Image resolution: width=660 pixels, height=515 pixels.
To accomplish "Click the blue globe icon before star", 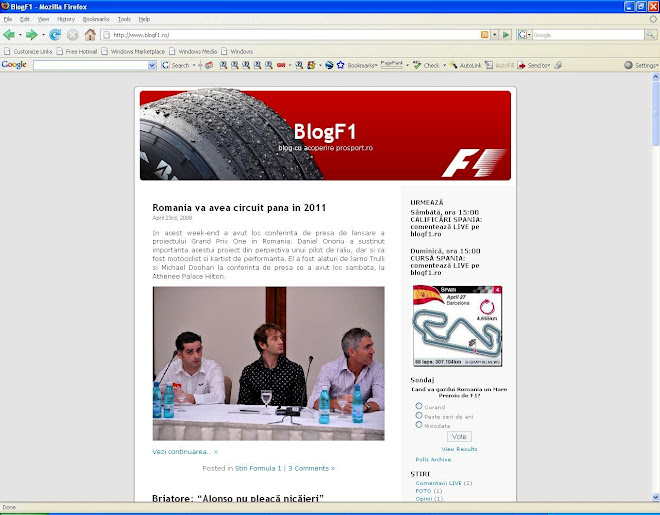I will coord(329,65).
